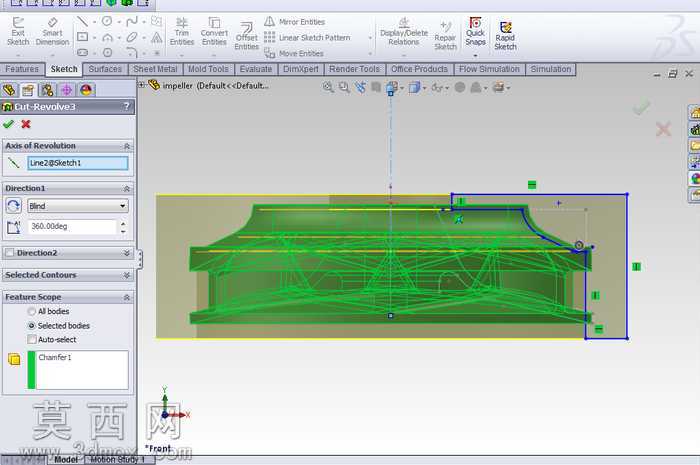The image size is (700, 465).
Task: Toggle the Auto-select checkbox
Action: pyautogui.click(x=32, y=340)
